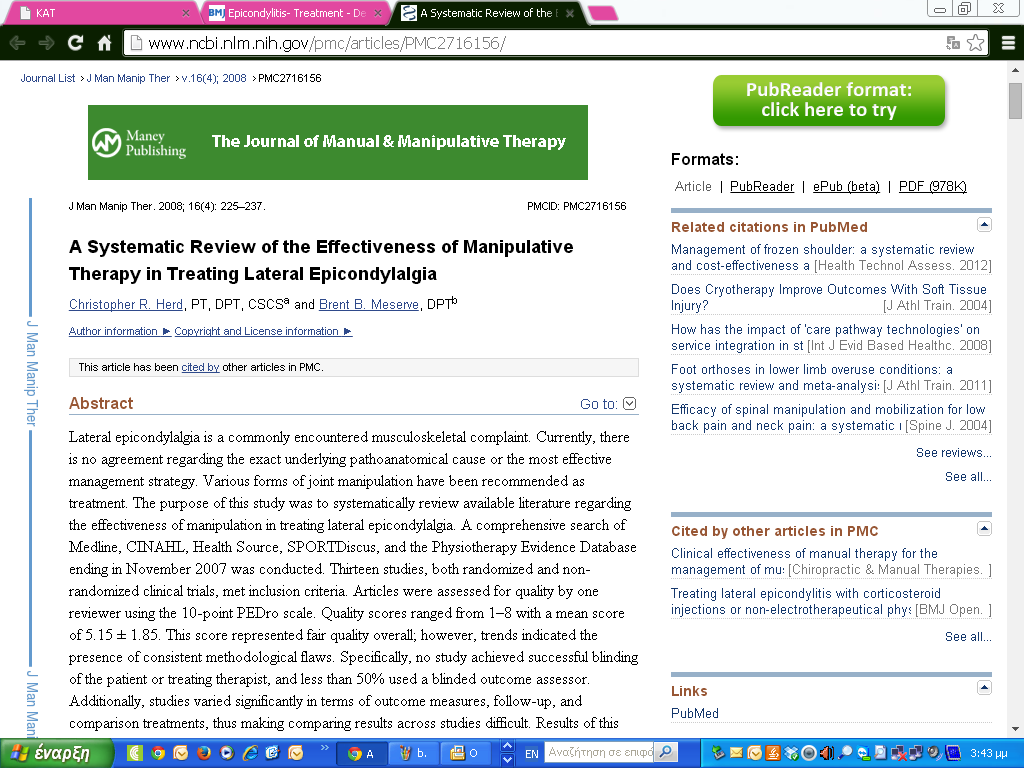Open the Chrome menu button
The image size is (1024, 768).
coord(1008,43)
